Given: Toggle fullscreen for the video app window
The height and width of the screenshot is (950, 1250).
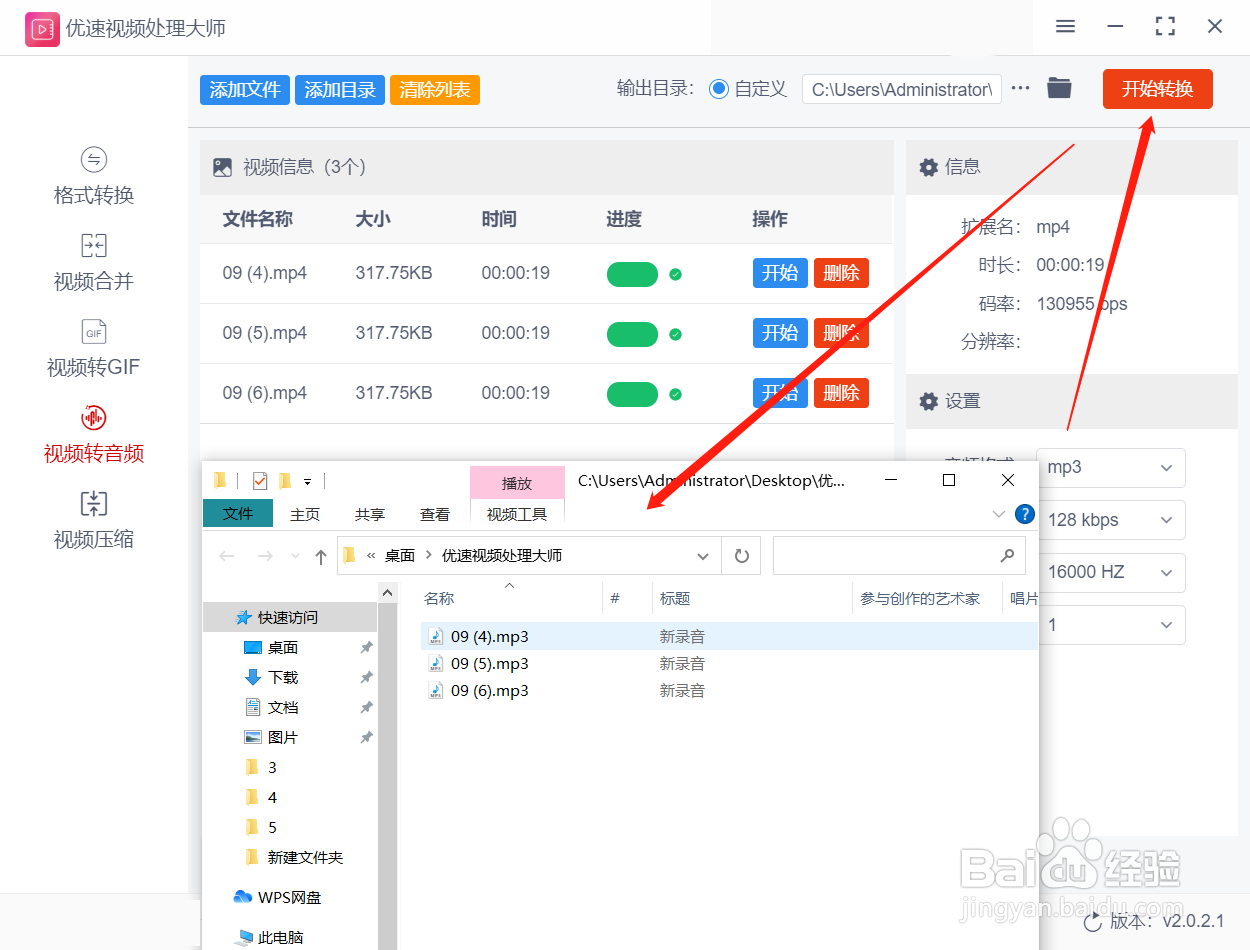Looking at the screenshot, I should (x=1165, y=27).
